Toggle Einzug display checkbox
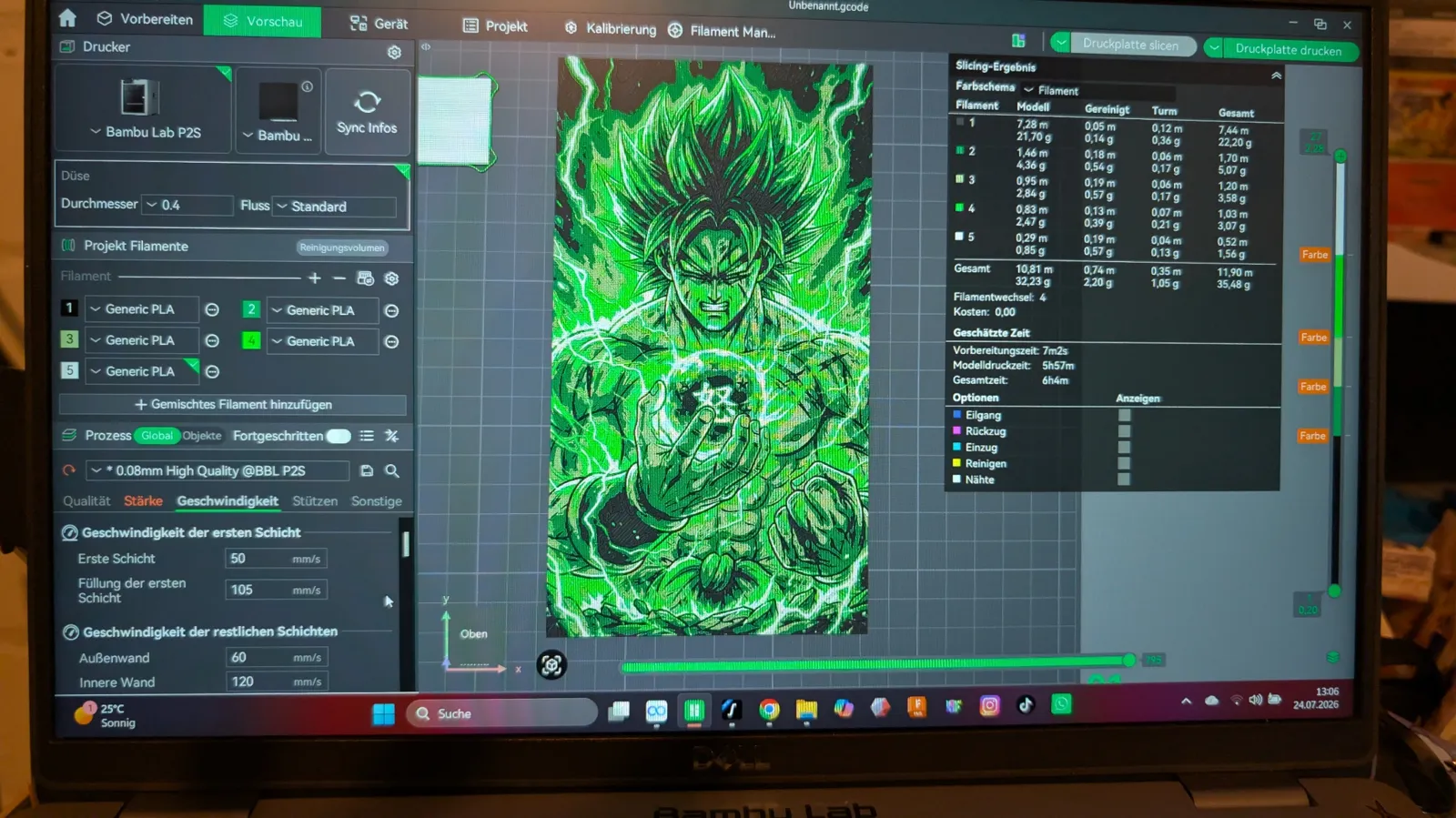 point(1124,447)
